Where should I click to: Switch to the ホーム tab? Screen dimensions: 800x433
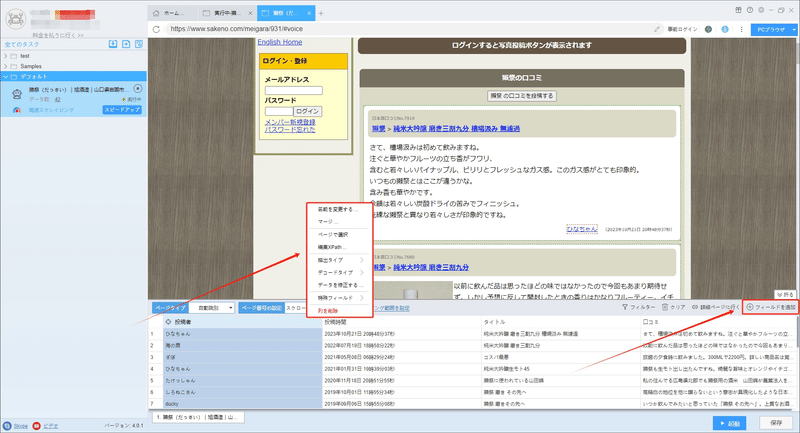click(172, 13)
